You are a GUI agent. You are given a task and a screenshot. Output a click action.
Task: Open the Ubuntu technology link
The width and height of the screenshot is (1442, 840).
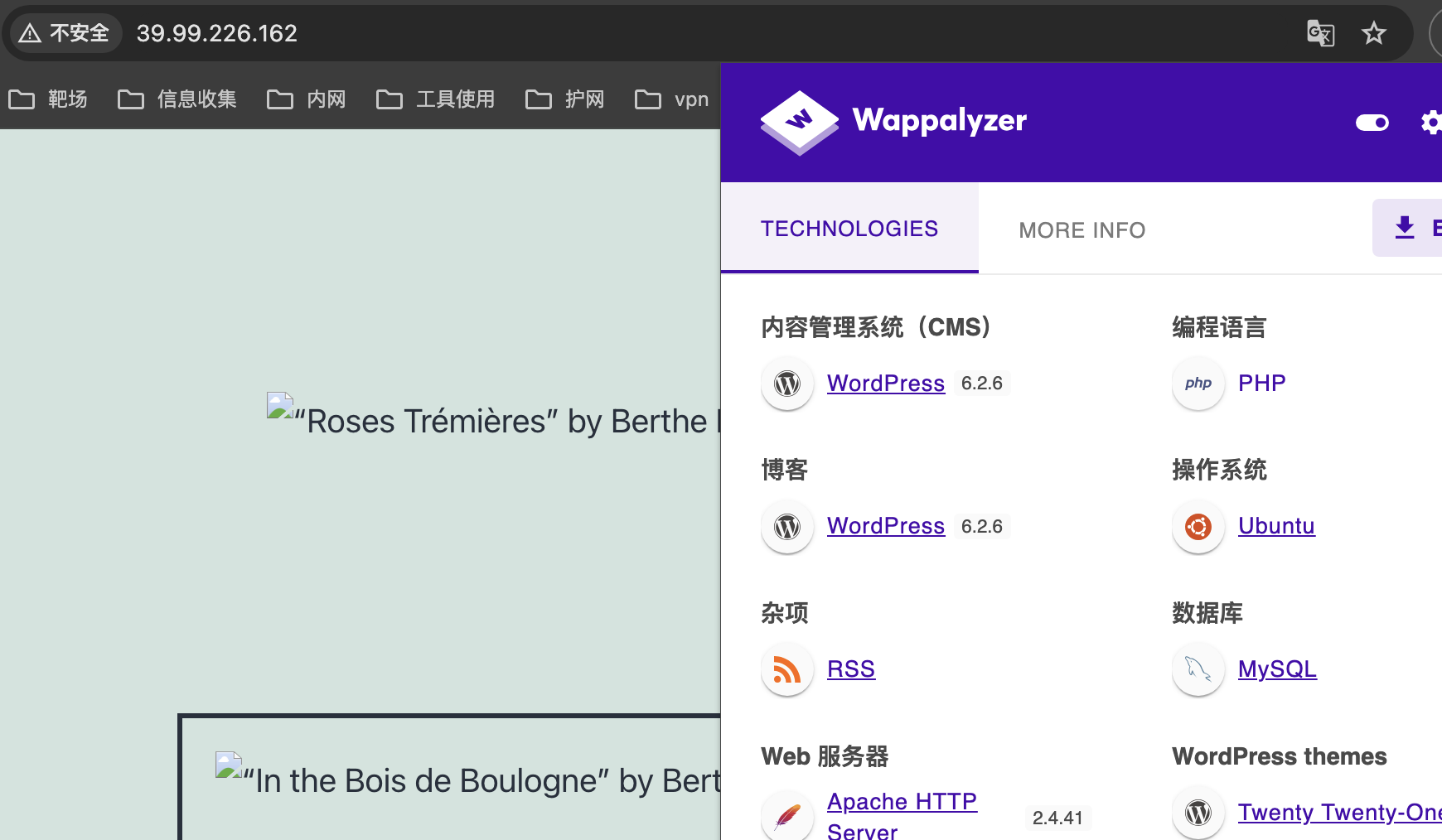click(x=1276, y=525)
